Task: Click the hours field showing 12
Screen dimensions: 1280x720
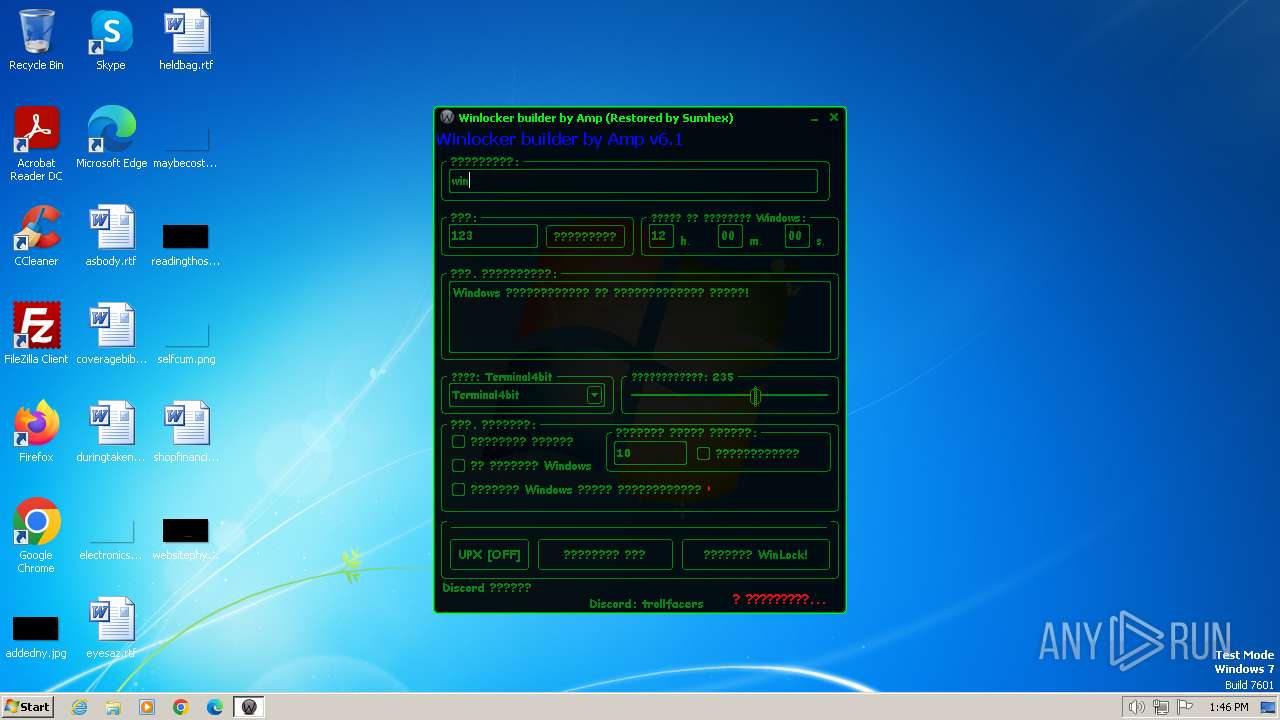Action: point(661,236)
